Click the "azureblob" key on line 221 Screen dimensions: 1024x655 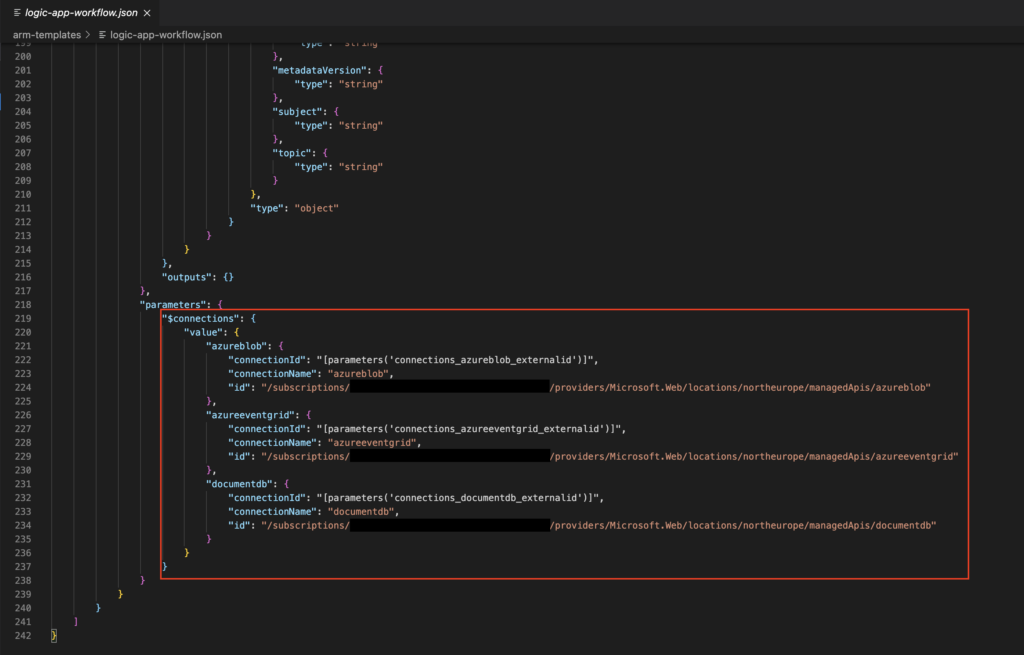coord(236,346)
